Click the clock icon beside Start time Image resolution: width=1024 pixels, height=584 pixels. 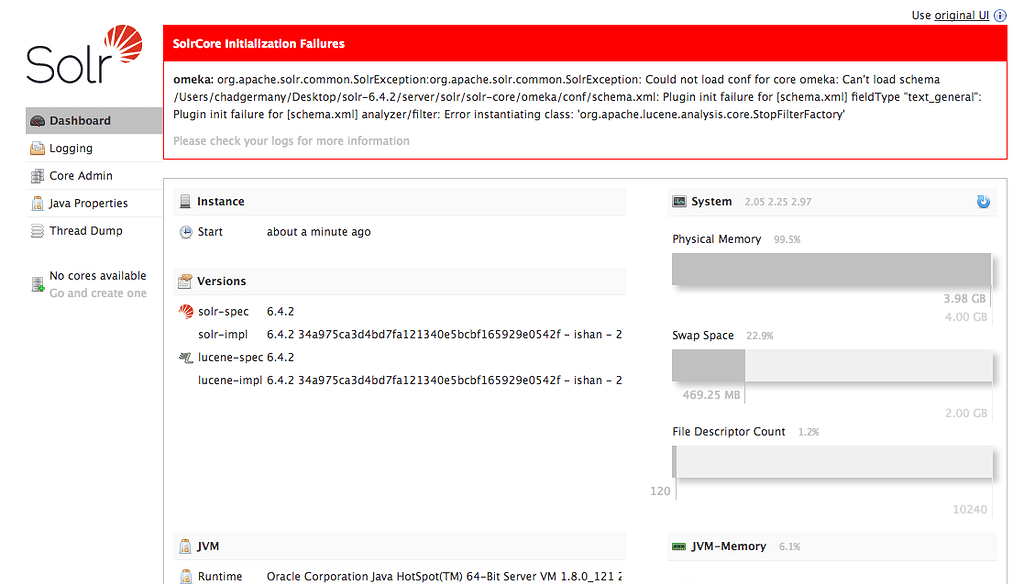[x=185, y=230]
